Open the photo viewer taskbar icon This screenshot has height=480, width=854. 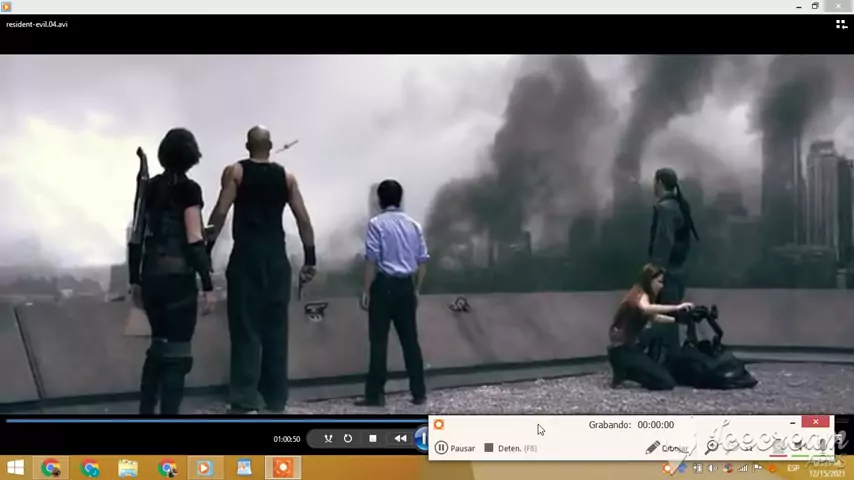pyautogui.click(x=244, y=468)
